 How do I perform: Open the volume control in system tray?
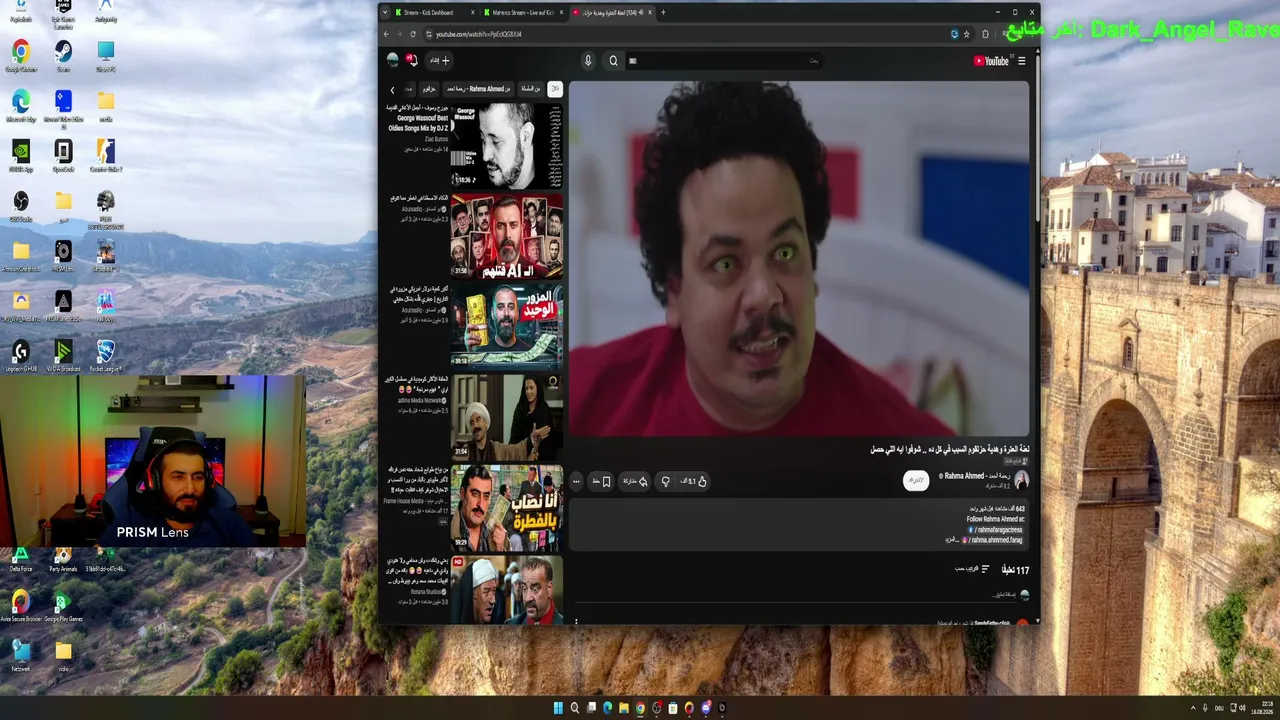pos(1242,708)
